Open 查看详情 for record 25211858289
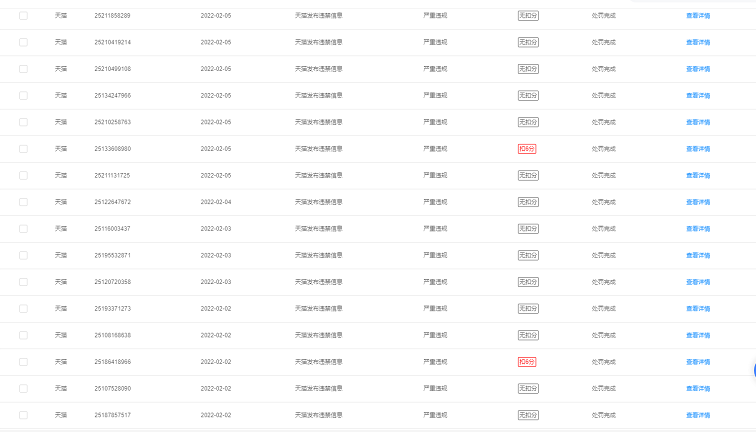756x432 pixels. (698, 16)
